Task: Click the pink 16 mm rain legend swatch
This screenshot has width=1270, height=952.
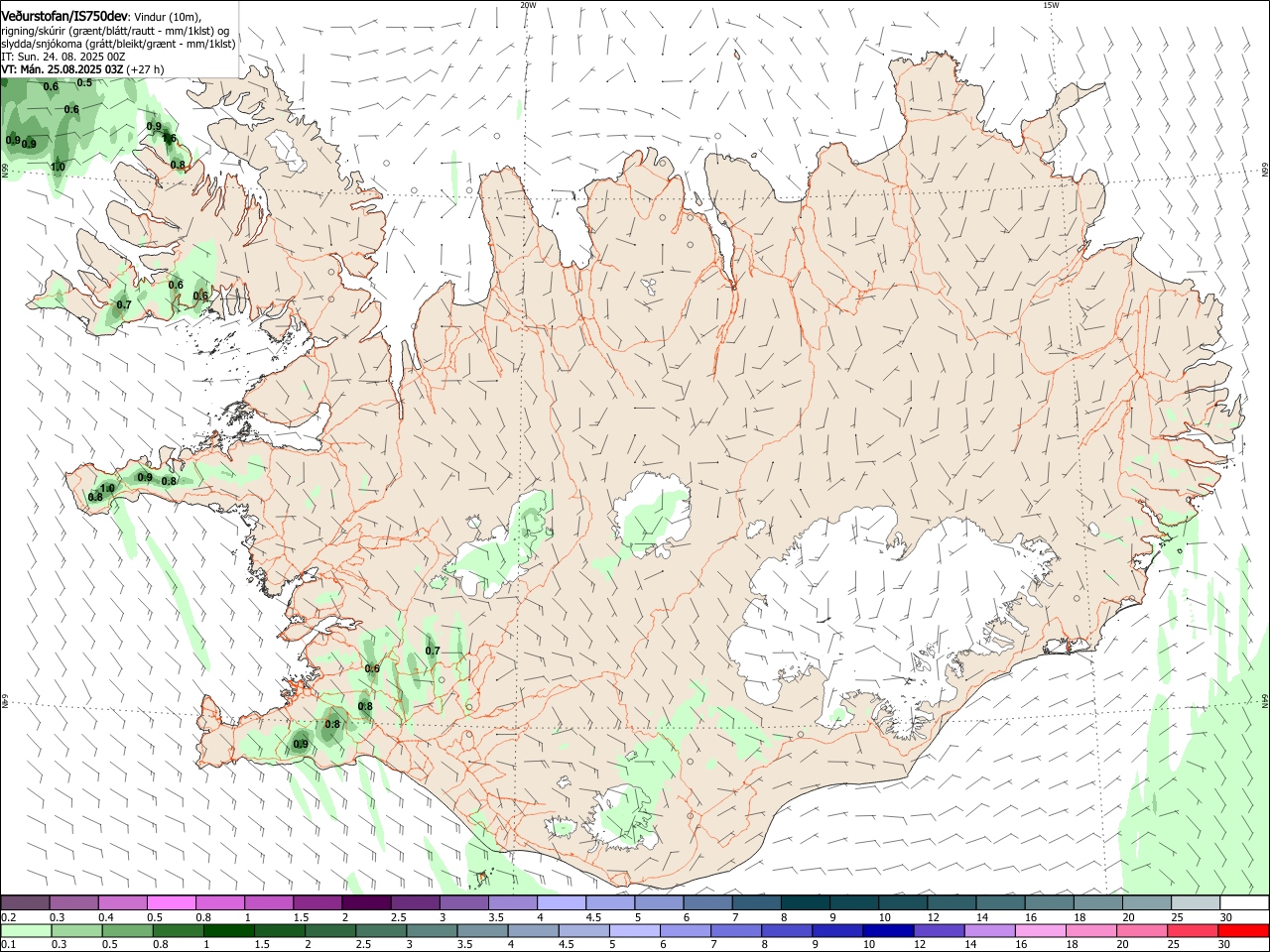Action: pyautogui.click(x=1040, y=931)
